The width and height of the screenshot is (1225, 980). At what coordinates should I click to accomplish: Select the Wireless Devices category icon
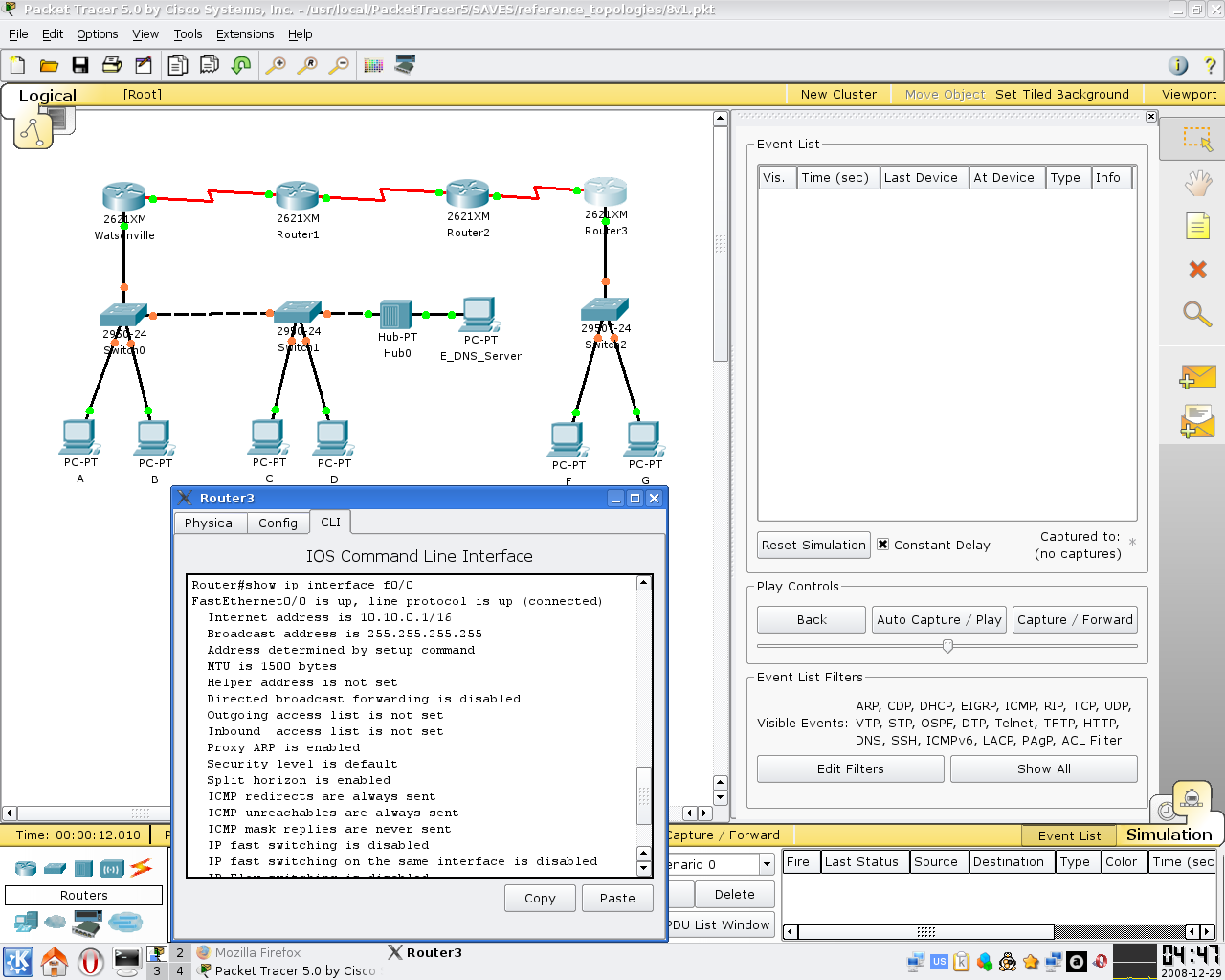coord(112,868)
